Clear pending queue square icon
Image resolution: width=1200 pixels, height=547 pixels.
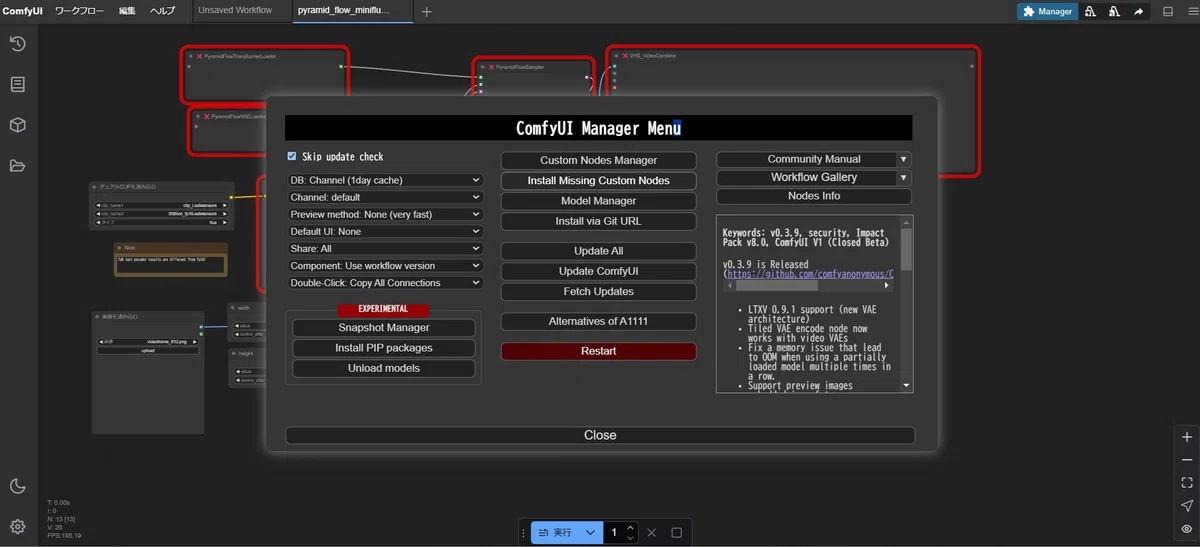[x=677, y=533]
